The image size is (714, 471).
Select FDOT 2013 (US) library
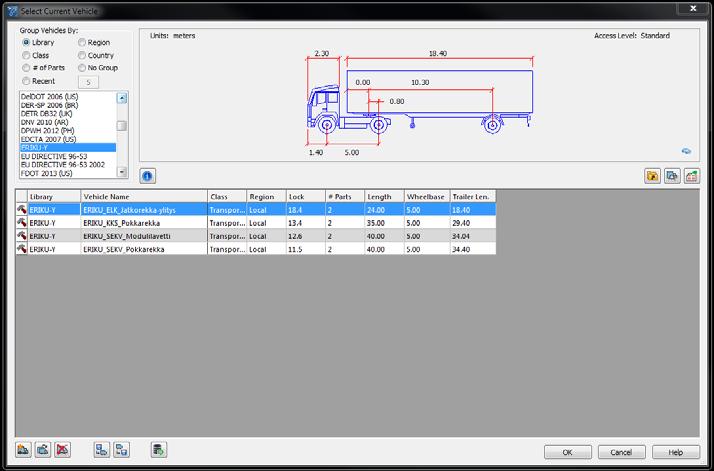pyautogui.click(x=68, y=173)
